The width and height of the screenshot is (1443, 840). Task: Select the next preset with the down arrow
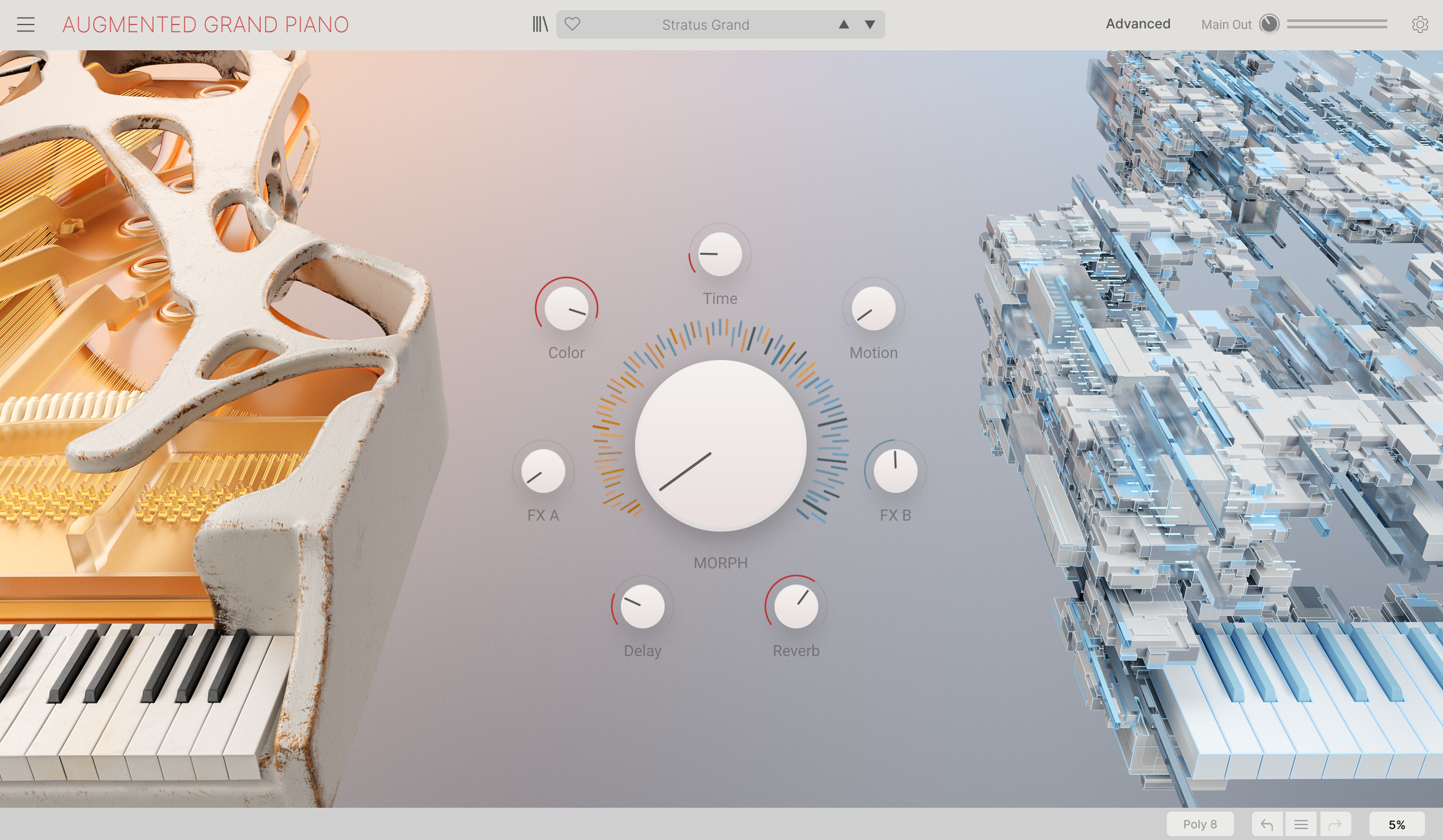868,25
